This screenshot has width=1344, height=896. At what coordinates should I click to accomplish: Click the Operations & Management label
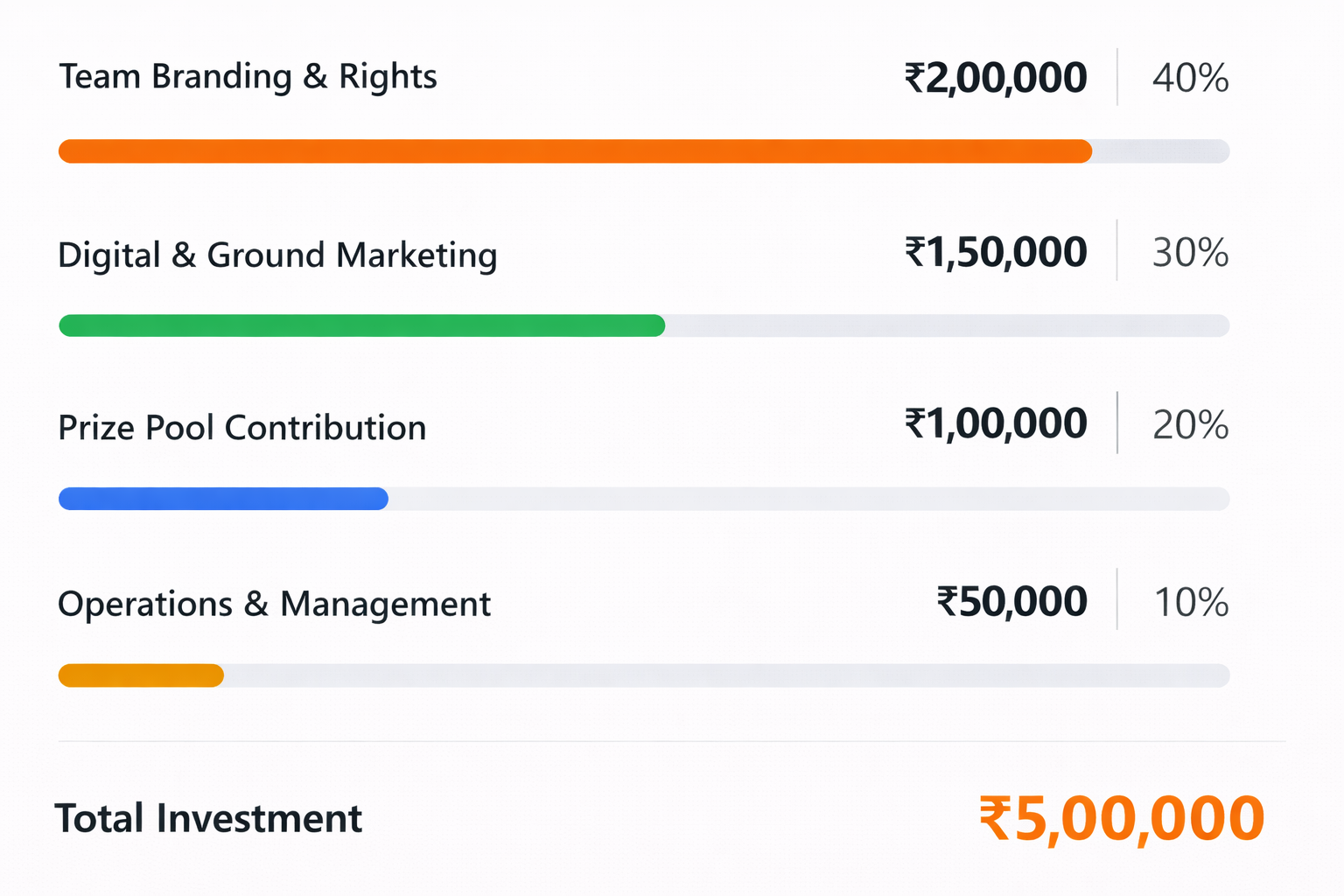coord(274,604)
